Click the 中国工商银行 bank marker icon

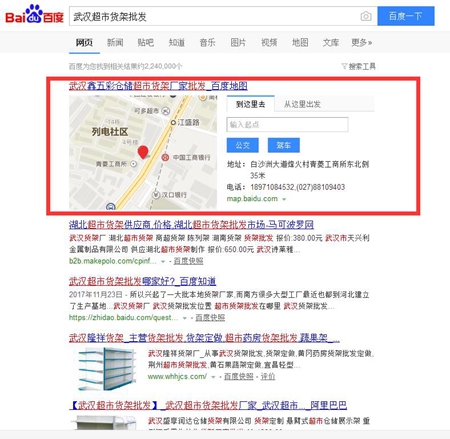coord(165,157)
